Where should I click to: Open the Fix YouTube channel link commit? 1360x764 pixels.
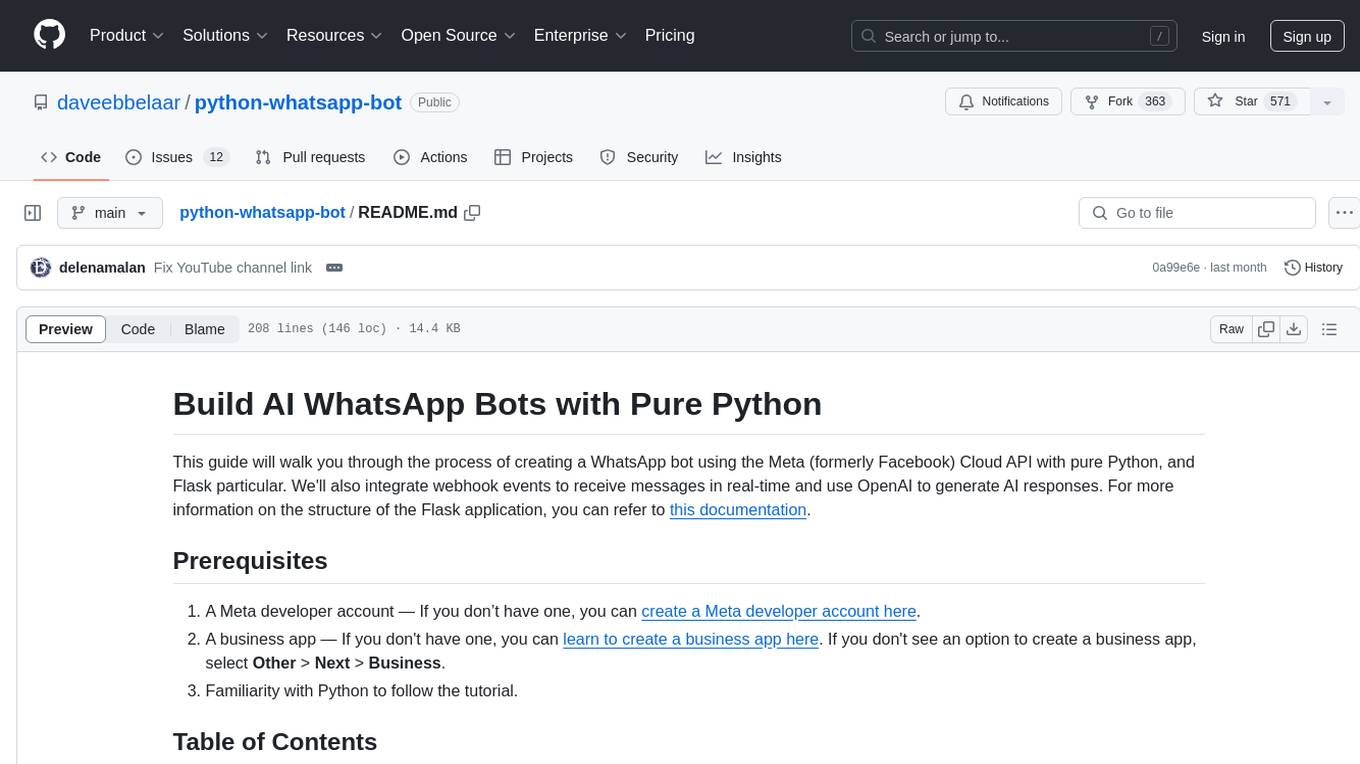[232, 267]
